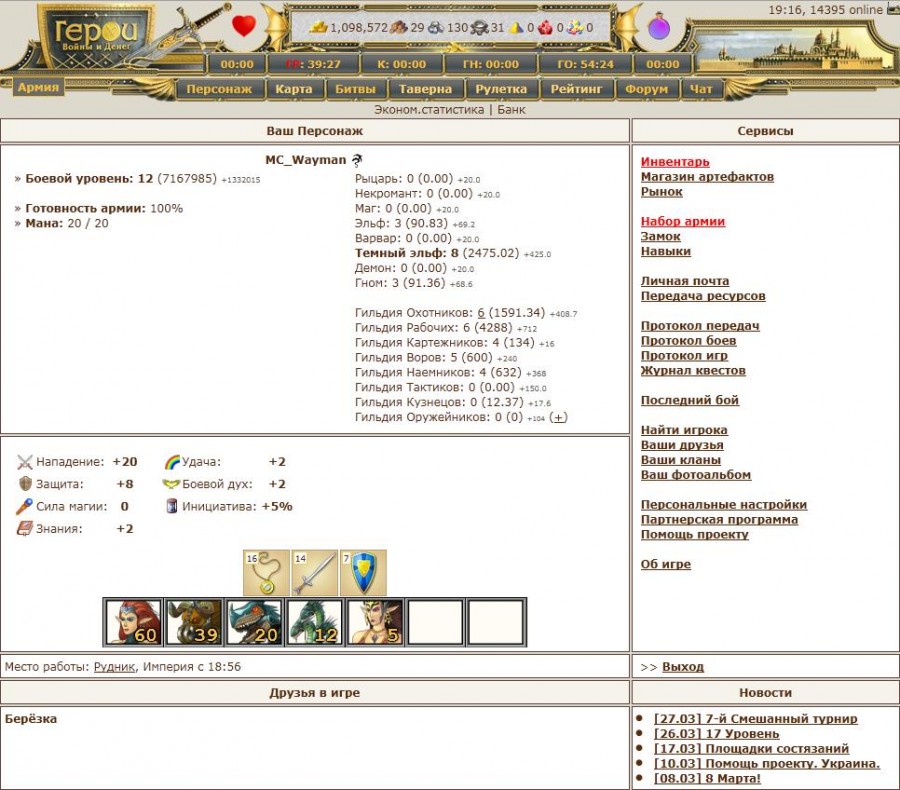The image size is (900, 790).
Task: Click the Банк link
Action: 511,110
